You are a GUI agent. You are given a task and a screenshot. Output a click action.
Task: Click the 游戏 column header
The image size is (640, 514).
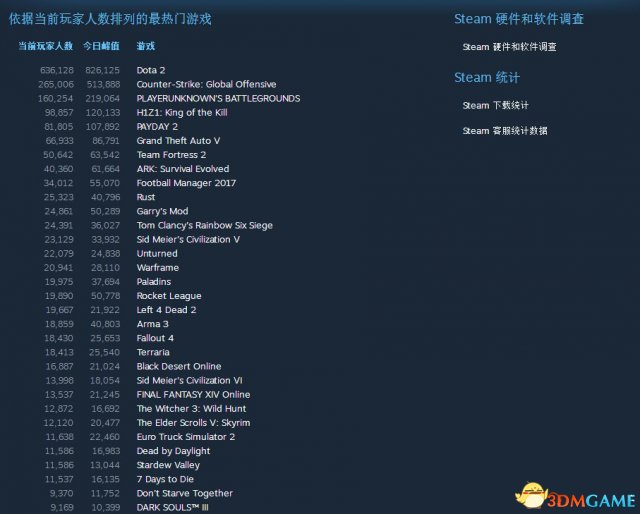click(x=145, y=46)
